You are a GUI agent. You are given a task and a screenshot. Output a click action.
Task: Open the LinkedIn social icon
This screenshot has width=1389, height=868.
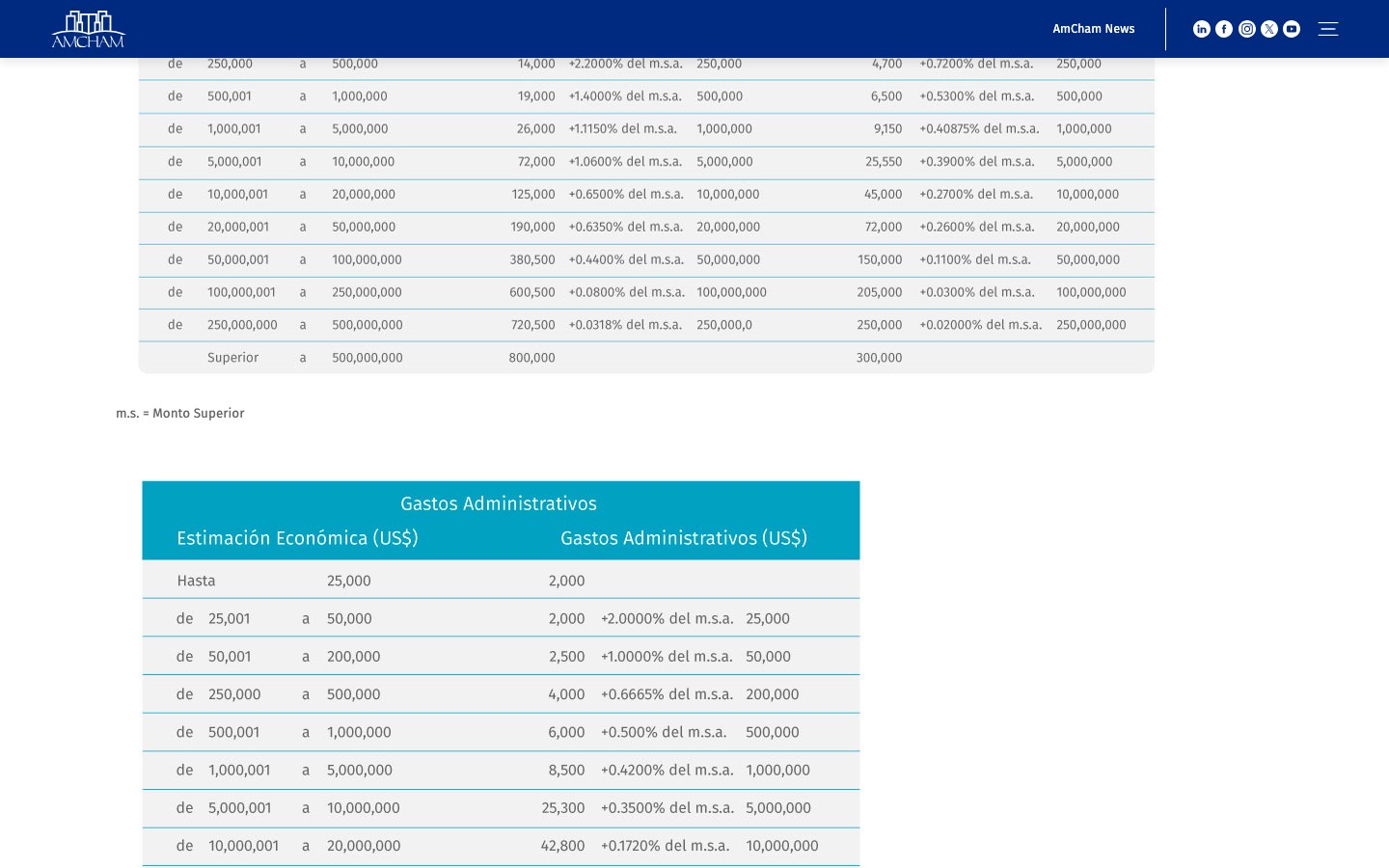point(1201,29)
